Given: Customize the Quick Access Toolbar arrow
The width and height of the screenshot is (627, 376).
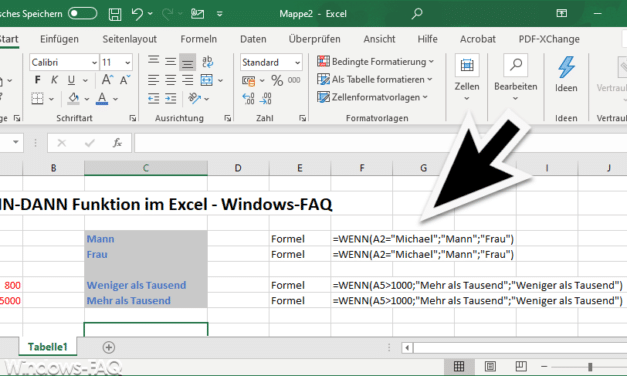Looking at the screenshot, I should point(220,14).
